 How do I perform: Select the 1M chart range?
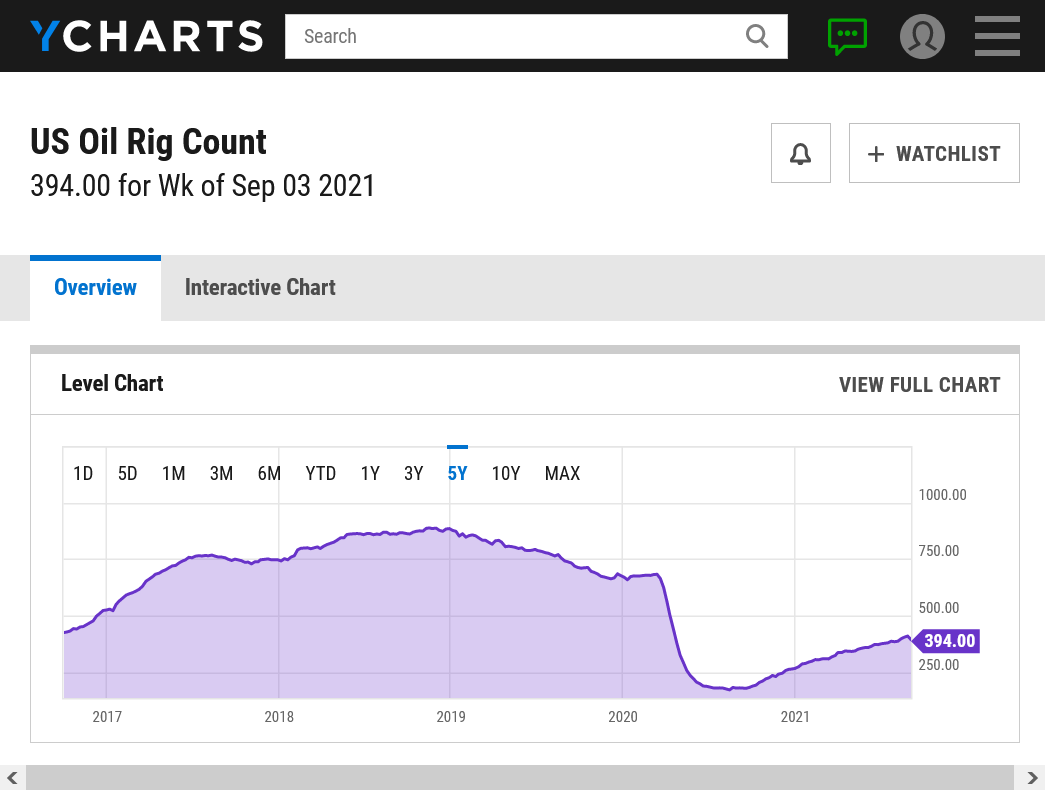pos(173,473)
